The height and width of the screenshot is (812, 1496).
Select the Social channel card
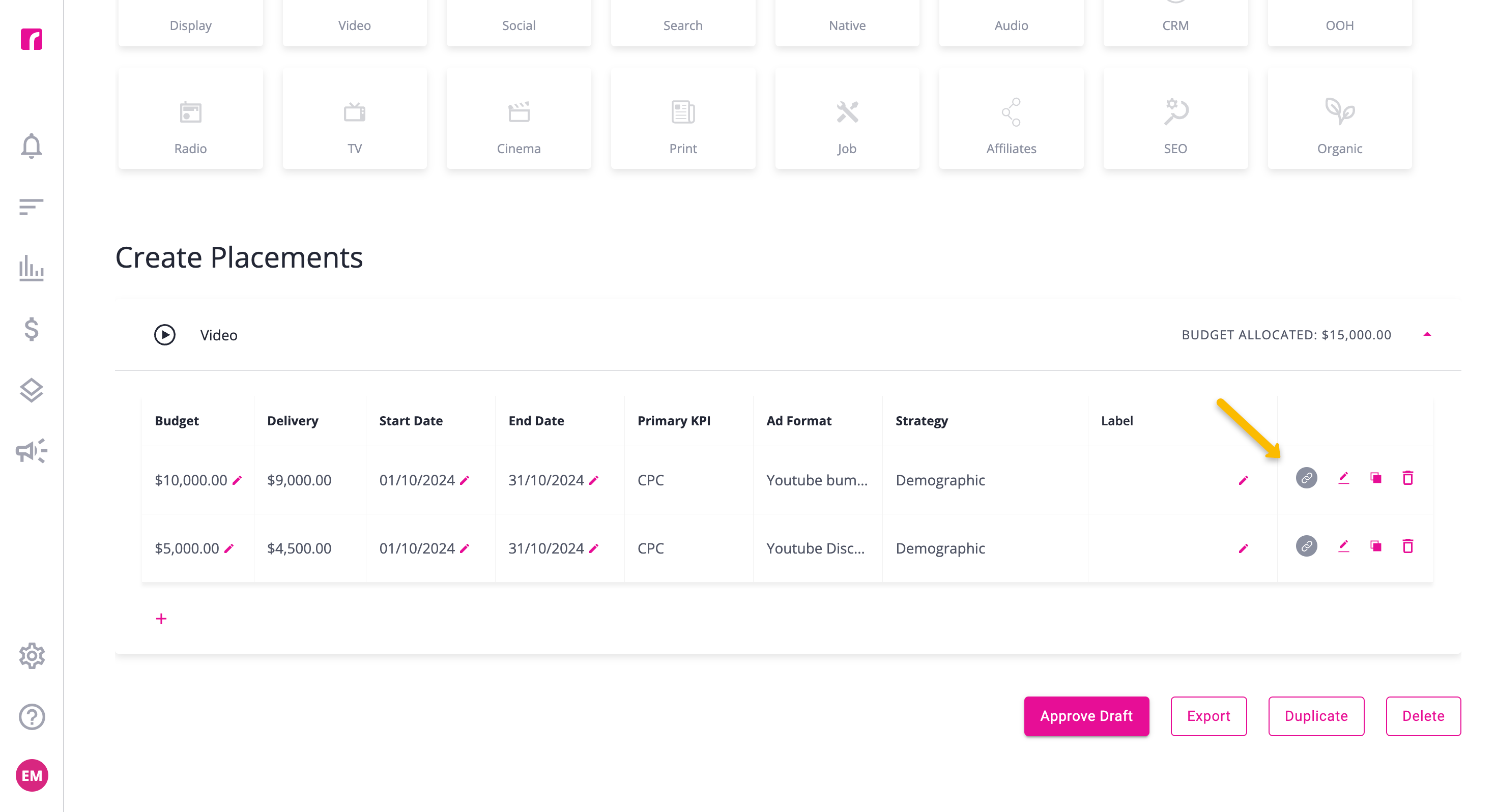click(519, 23)
